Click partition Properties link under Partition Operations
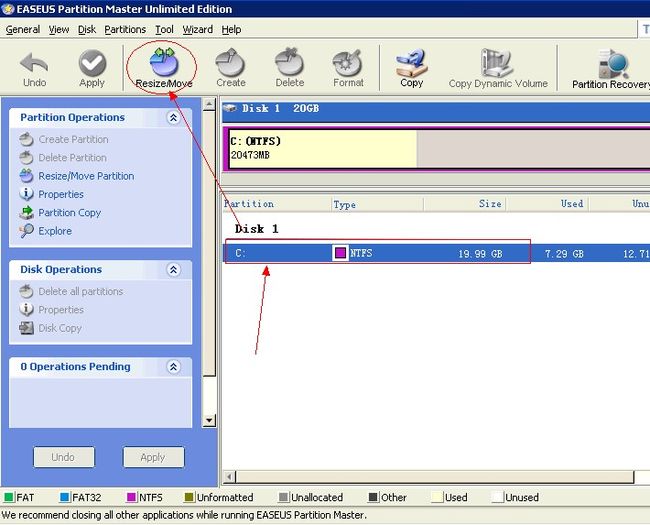Viewport: 650px width, 525px height. click(61, 194)
